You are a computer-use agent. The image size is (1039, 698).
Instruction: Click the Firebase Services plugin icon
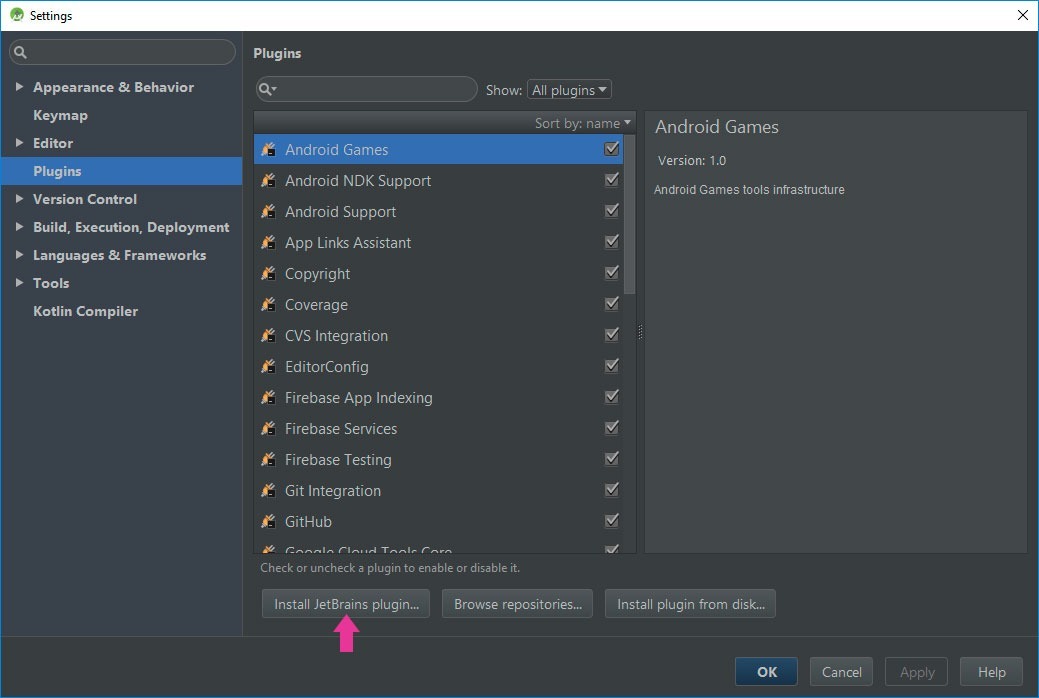click(268, 428)
